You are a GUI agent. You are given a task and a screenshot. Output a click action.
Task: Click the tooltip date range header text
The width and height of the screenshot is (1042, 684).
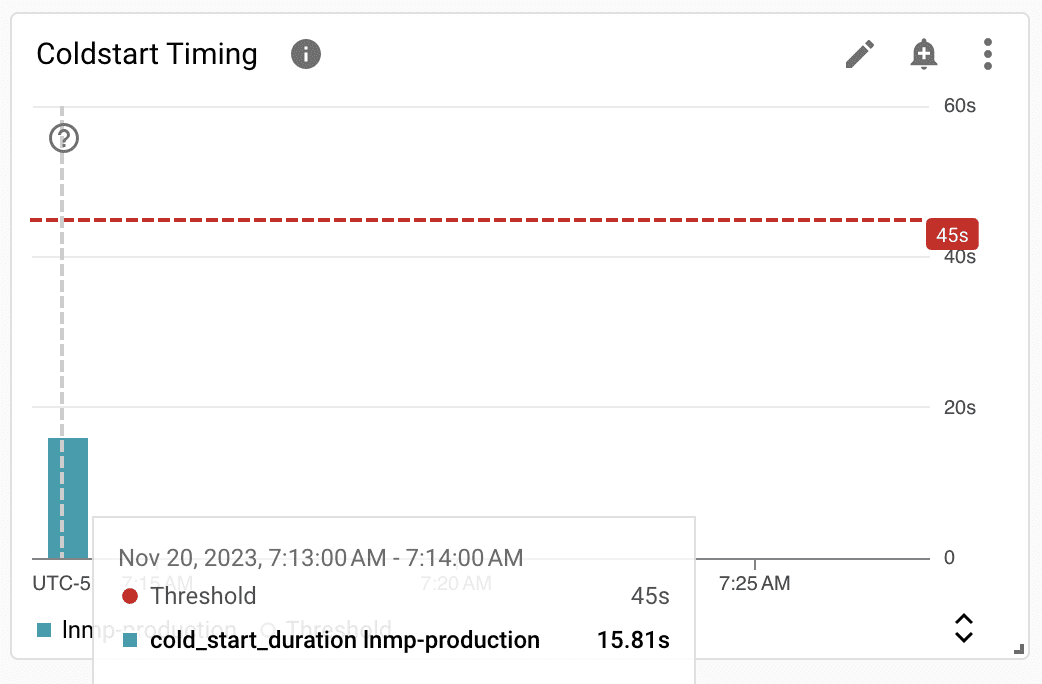321,558
